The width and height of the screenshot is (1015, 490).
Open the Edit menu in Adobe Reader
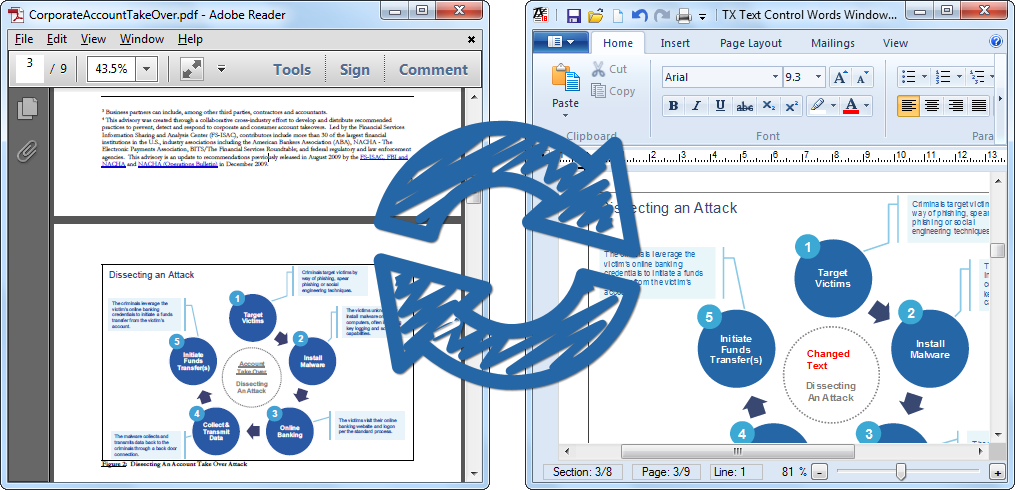pyautogui.click(x=57, y=39)
